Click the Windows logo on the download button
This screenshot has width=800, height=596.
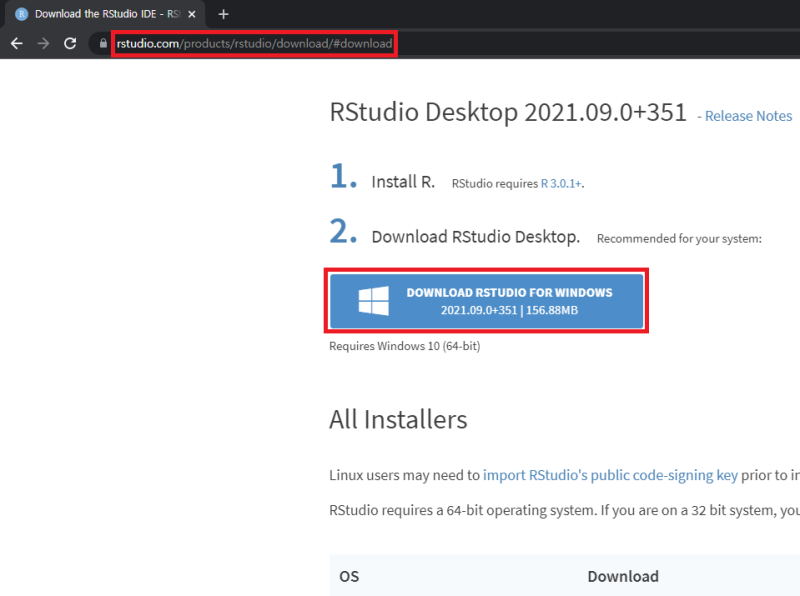click(x=371, y=300)
